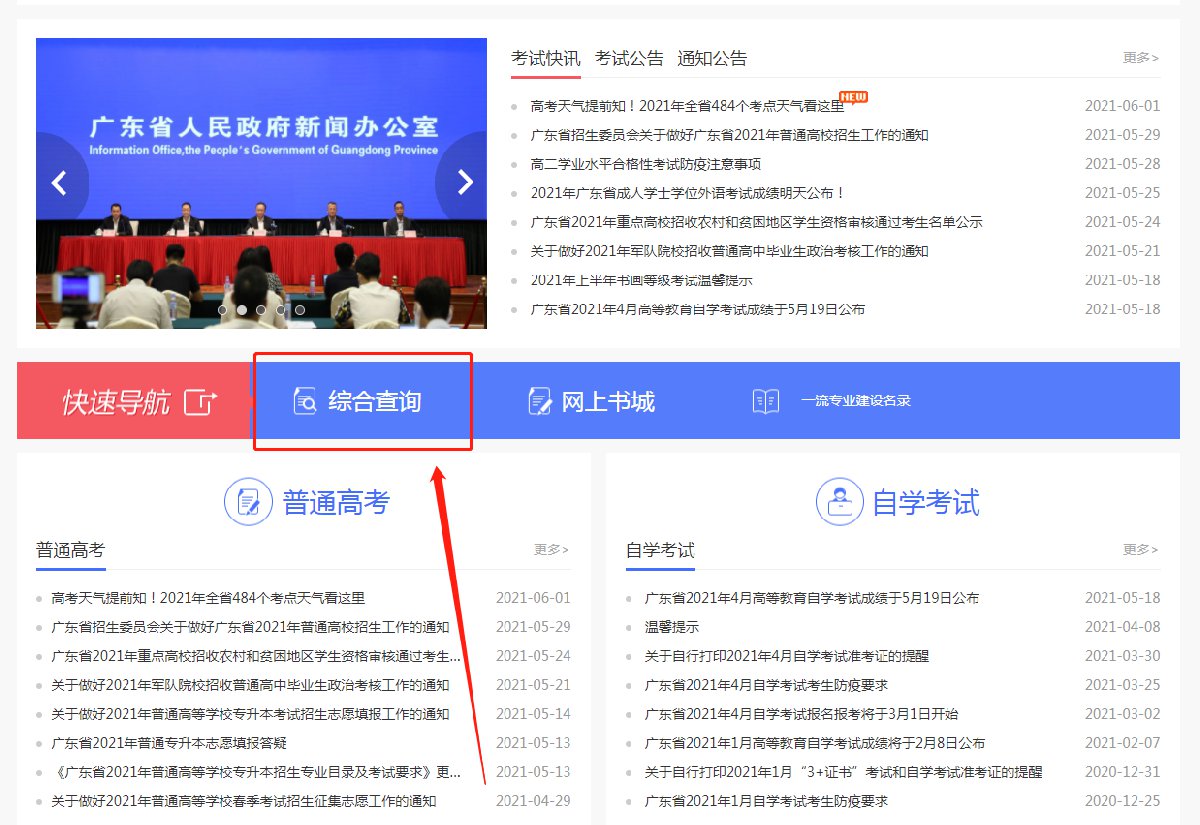Click the 普通高考 circular icon
Screen dimensions: 1200x825
point(248,502)
